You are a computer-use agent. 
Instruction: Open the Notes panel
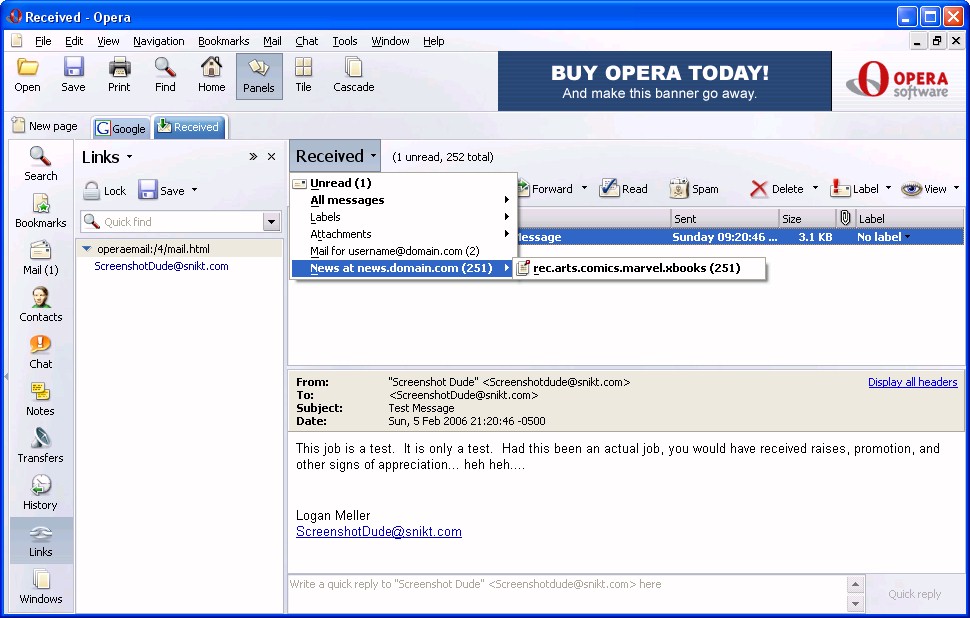40,400
